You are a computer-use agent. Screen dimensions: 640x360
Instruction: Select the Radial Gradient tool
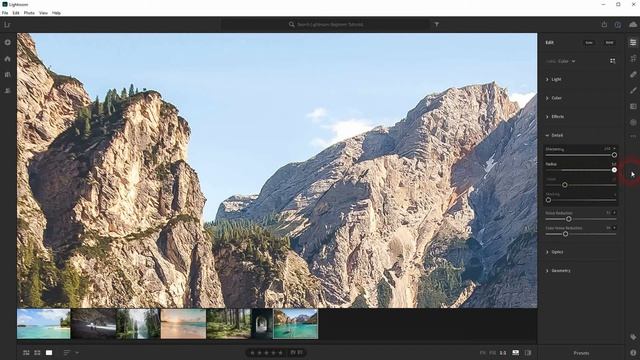click(x=633, y=122)
